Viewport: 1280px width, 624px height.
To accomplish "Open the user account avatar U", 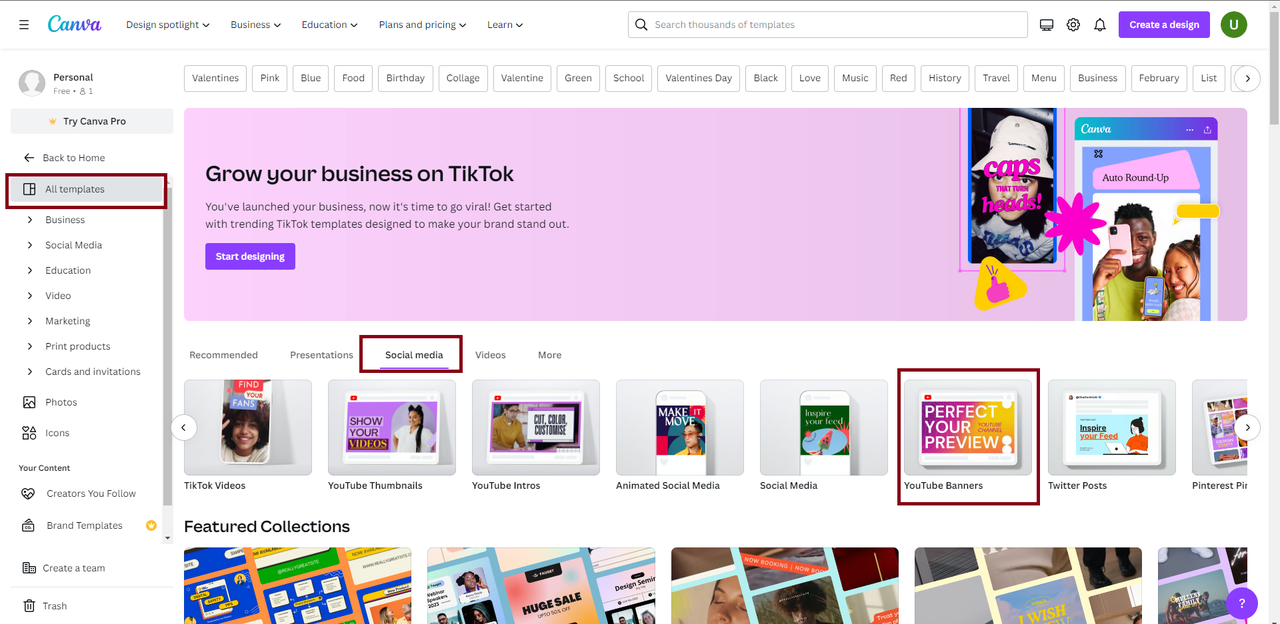I will click(x=1234, y=24).
